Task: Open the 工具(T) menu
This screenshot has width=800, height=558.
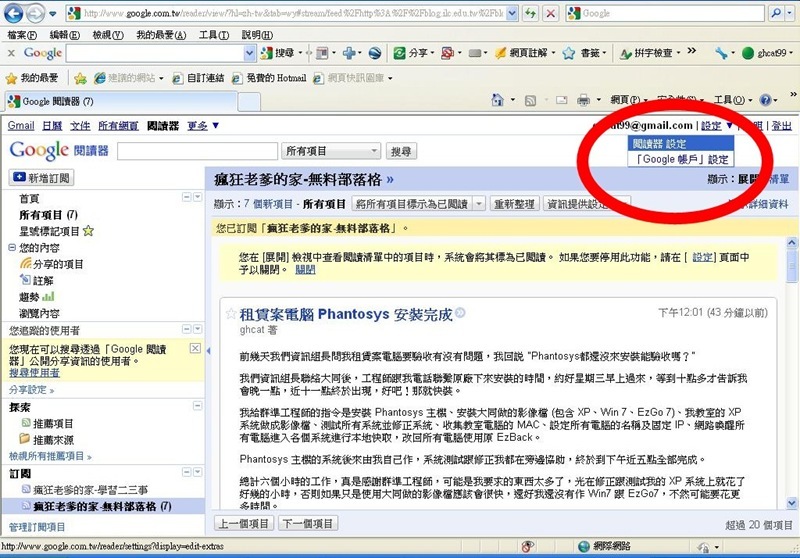Action: coord(214,35)
